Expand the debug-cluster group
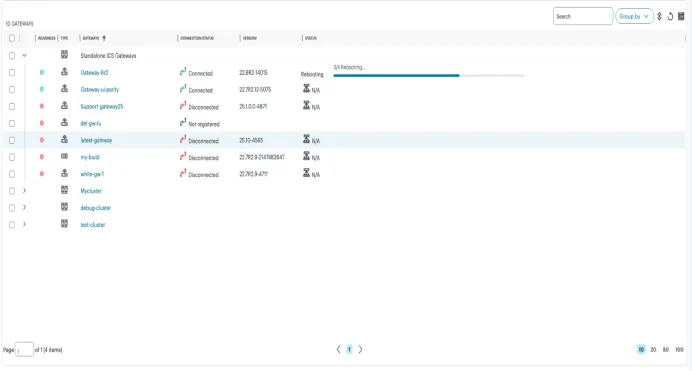Screen dimensions: 692x371 [x=24, y=207]
